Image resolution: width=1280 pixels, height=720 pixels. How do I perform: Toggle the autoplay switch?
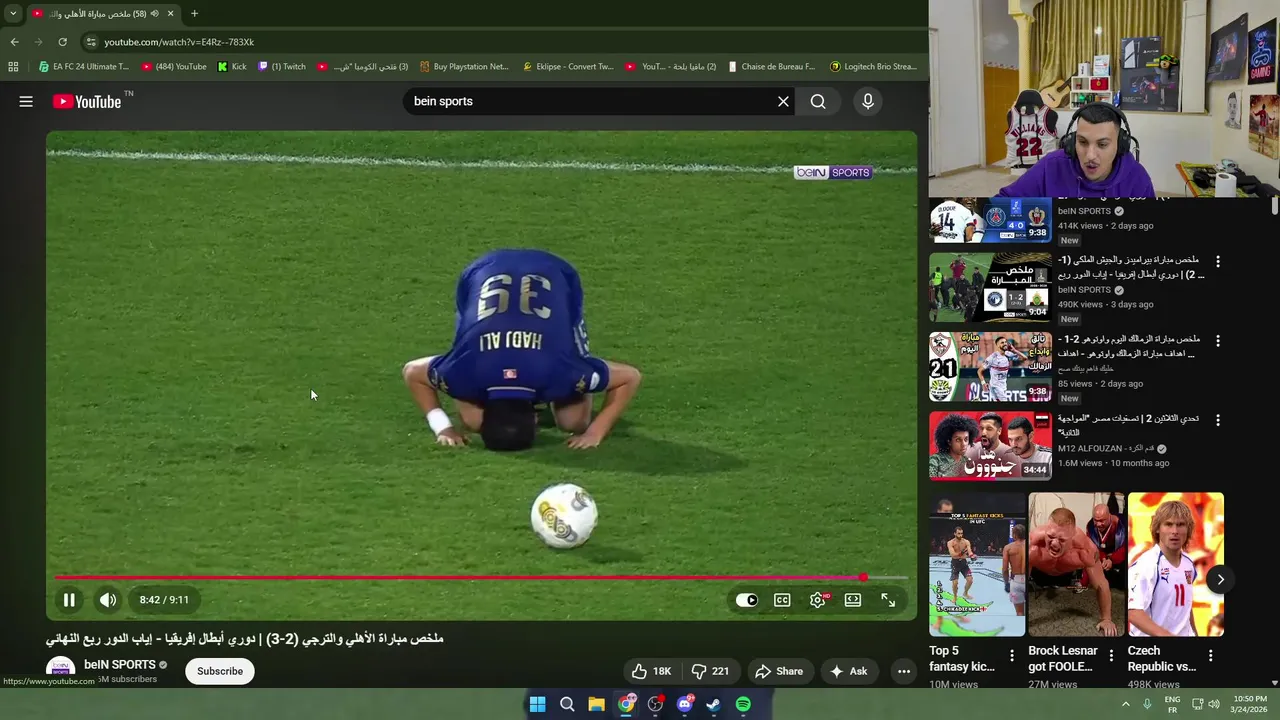pos(747,600)
